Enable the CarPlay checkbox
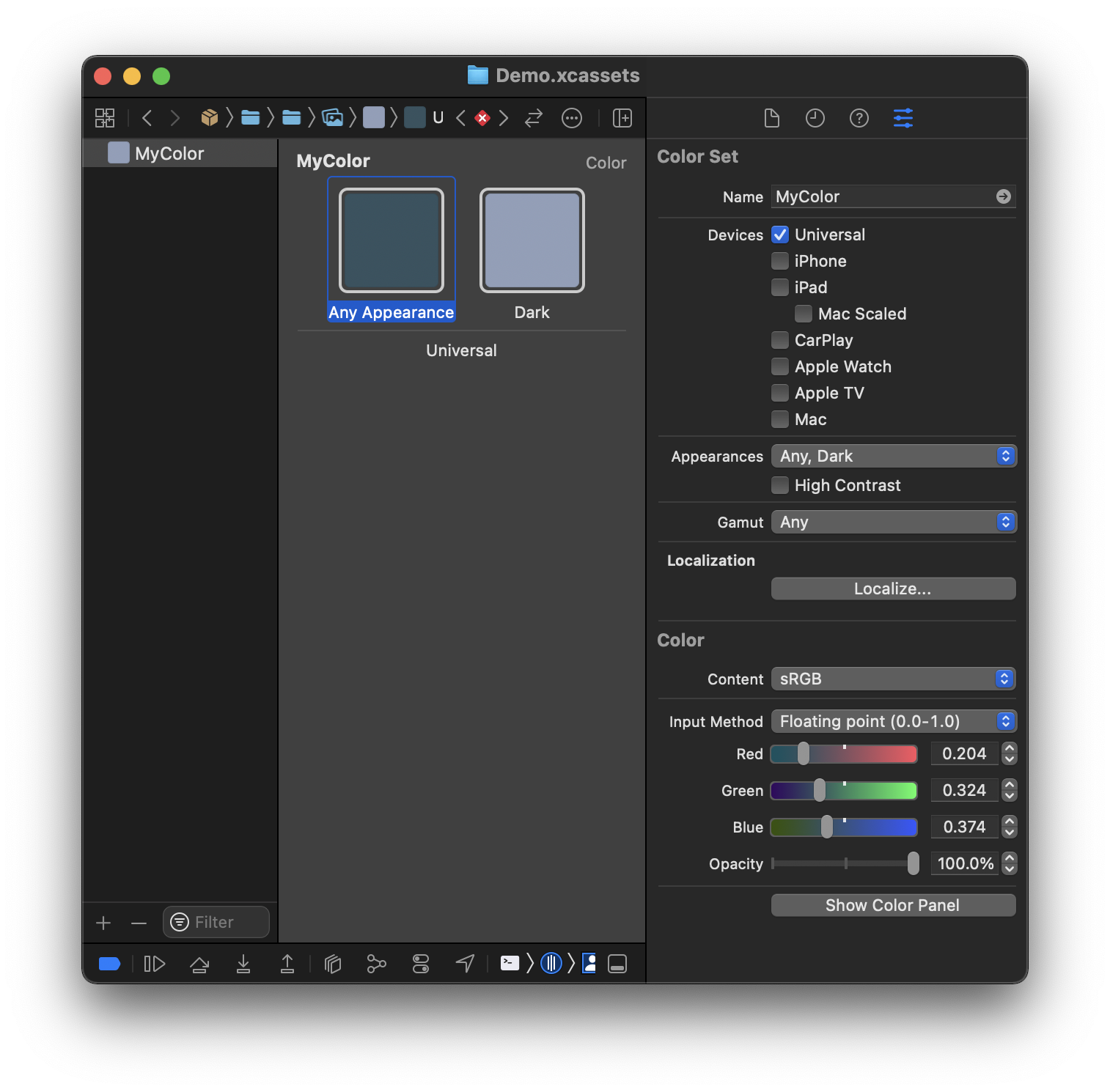 tap(780, 340)
